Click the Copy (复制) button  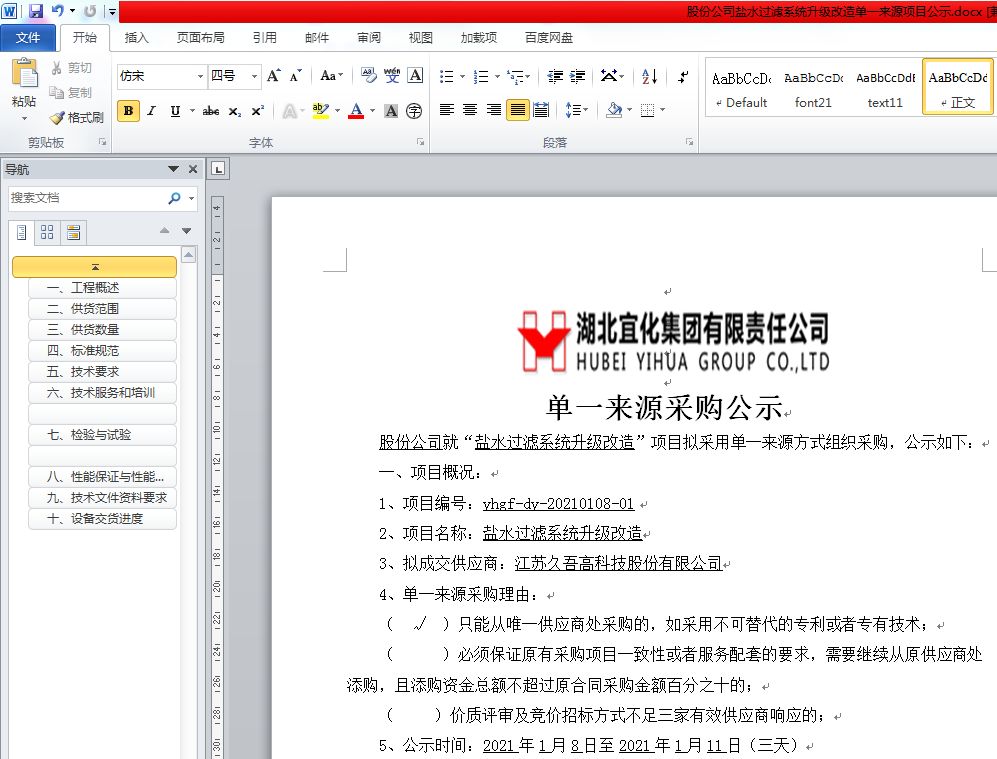click(x=72, y=93)
